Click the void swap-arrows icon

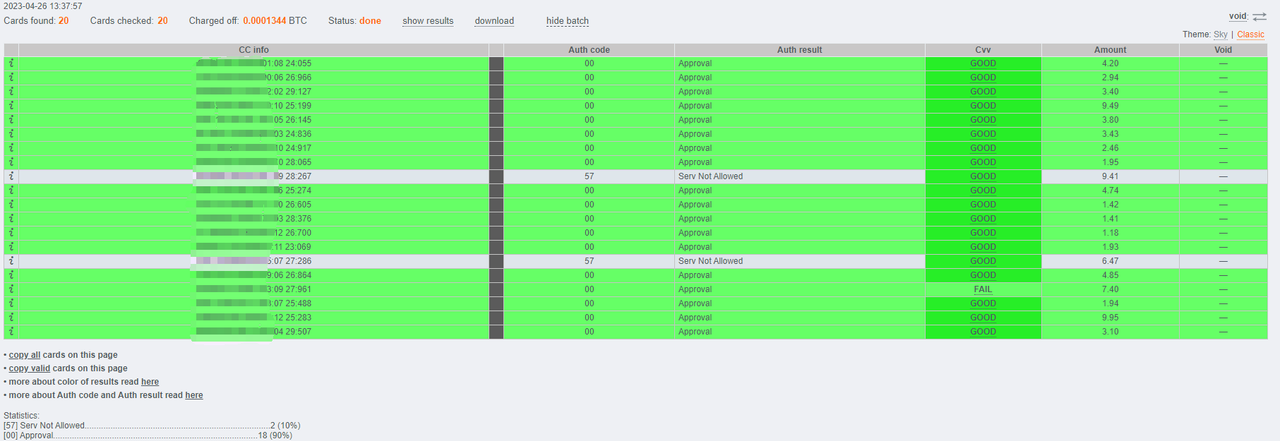click(1259, 16)
